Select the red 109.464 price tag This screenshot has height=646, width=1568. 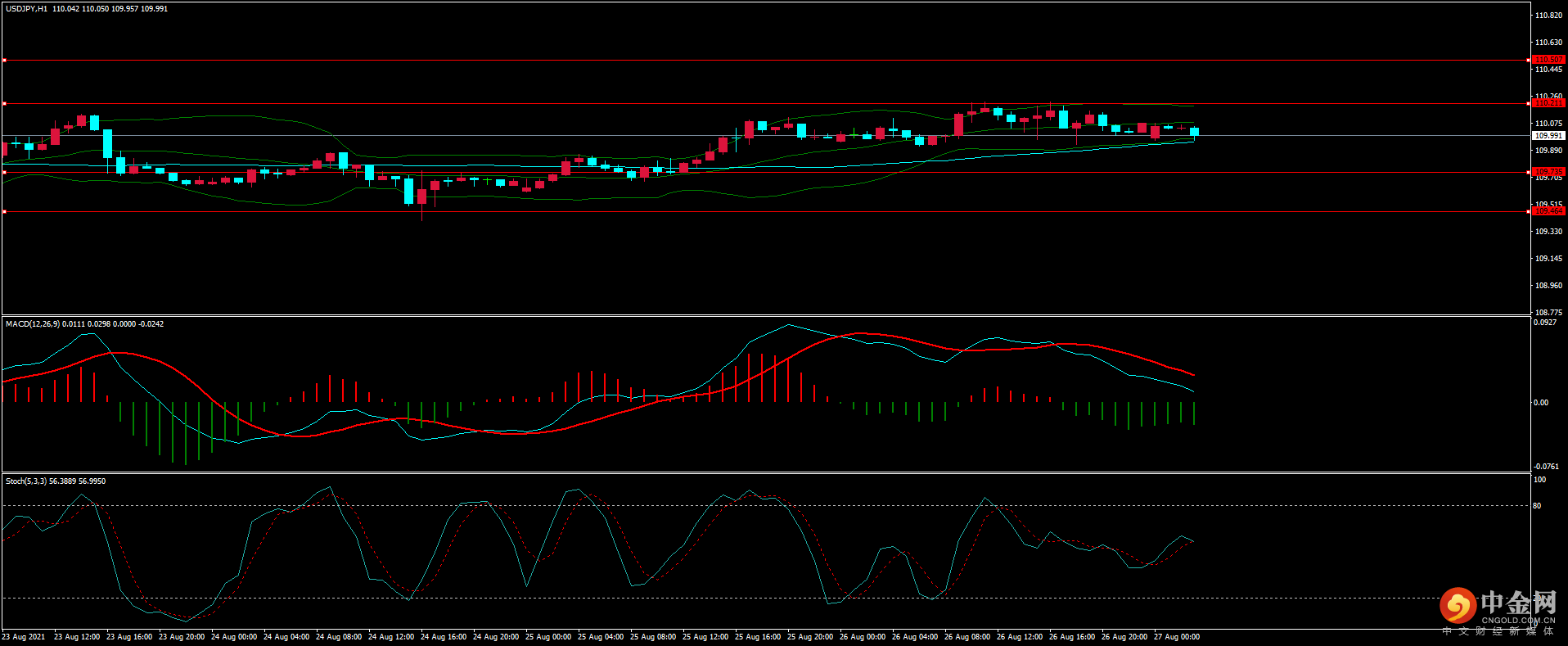1548,211
